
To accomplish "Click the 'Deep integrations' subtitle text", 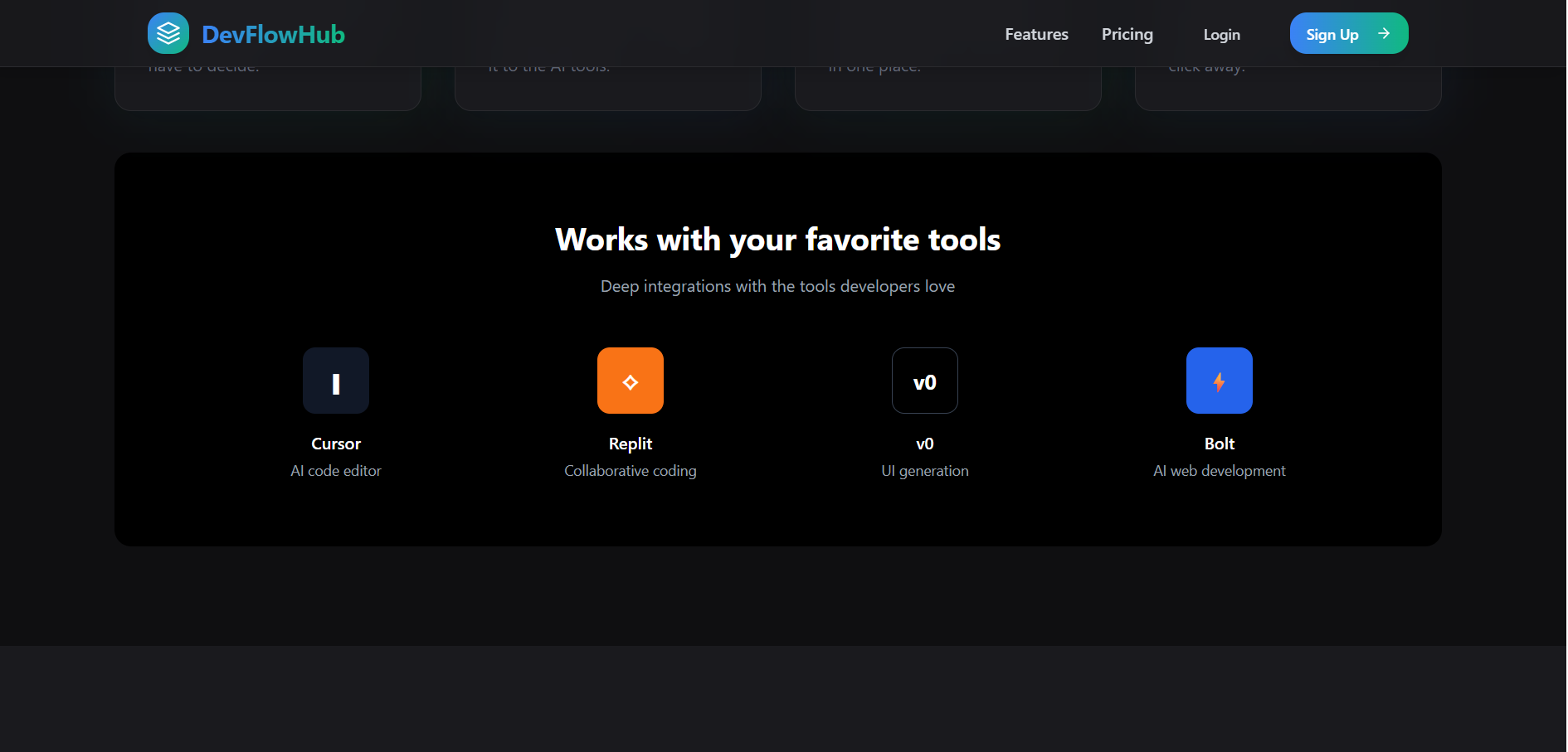I will 778,286.
